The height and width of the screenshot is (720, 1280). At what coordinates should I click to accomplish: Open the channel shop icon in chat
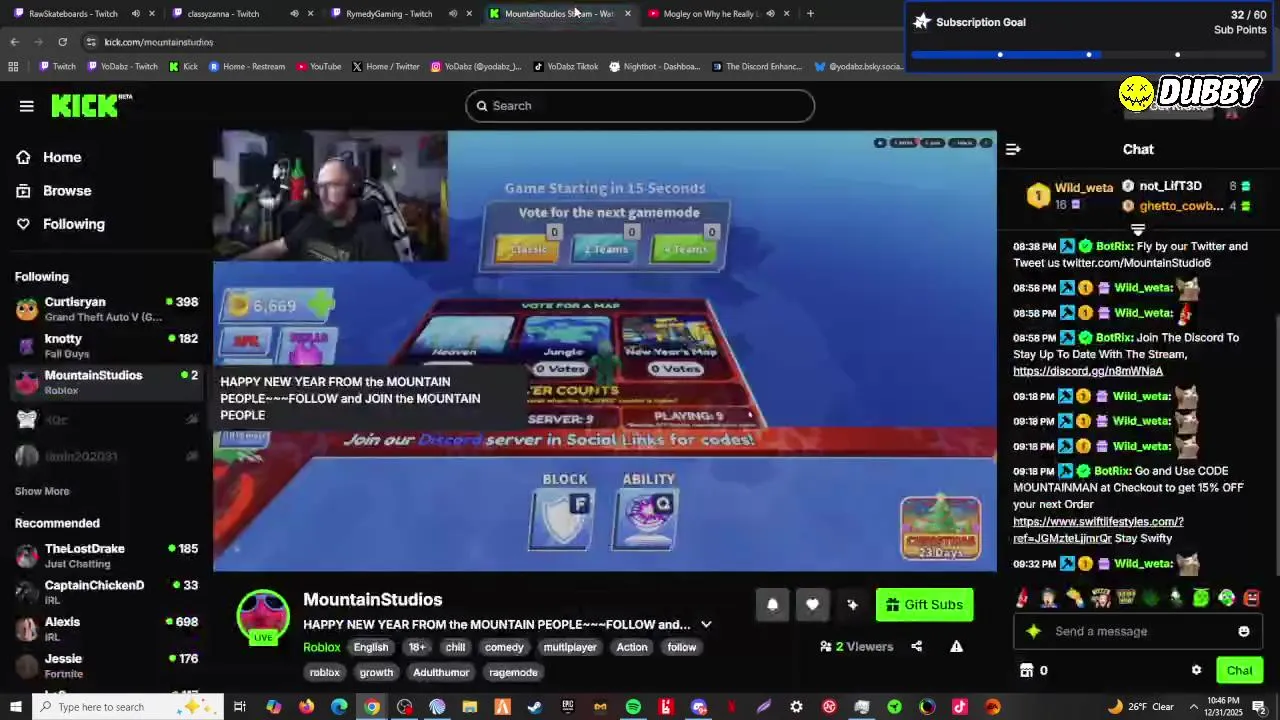point(1026,670)
